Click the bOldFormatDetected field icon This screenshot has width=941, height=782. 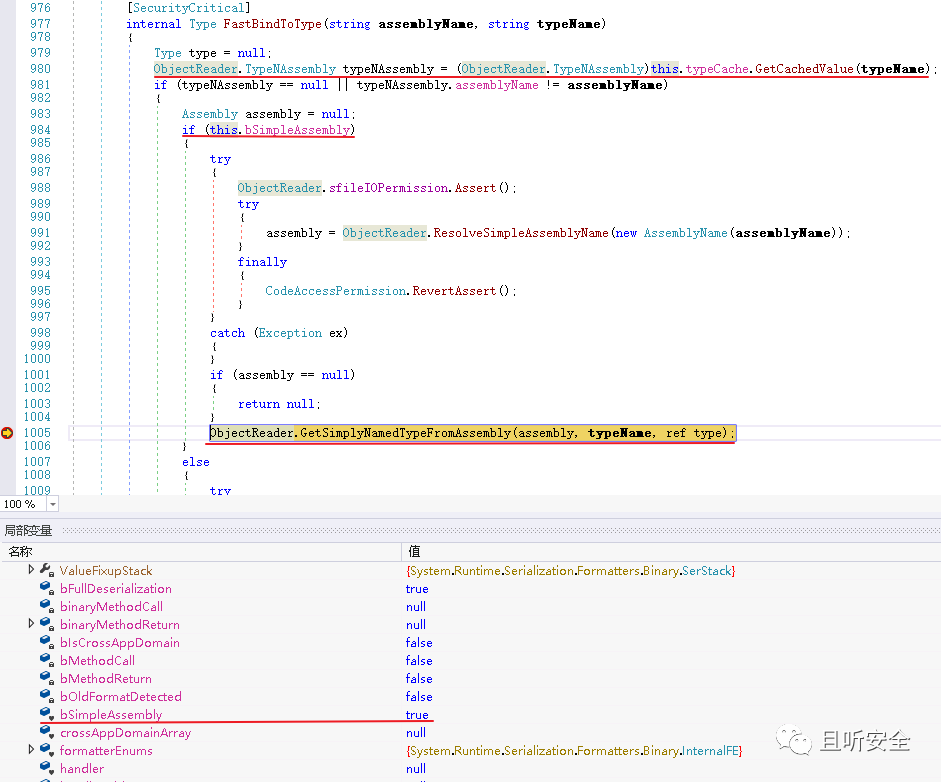47,696
